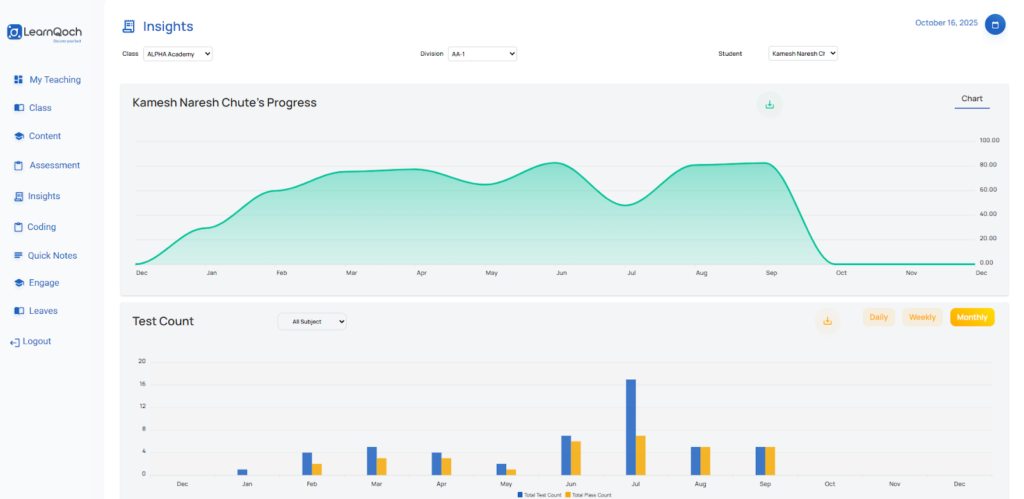Switch test count to Daily view
Image resolution: width=1024 pixels, height=499 pixels.
click(878, 317)
